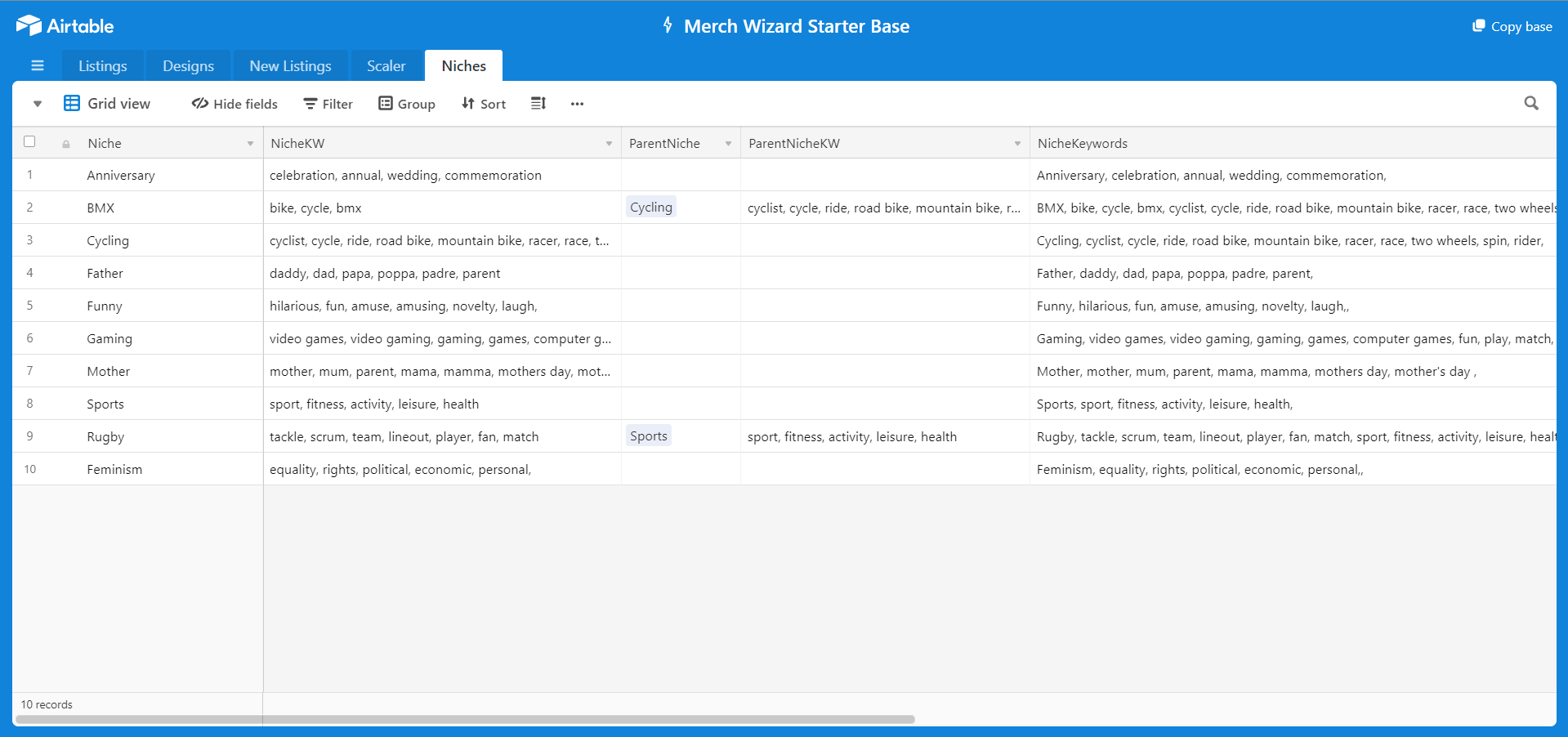This screenshot has width=1568, height=737.
Task: Click 'Father, daddy, dad, papa' NicheKeywords cell
Action: pyautogui.click(x=1293, y=273)
